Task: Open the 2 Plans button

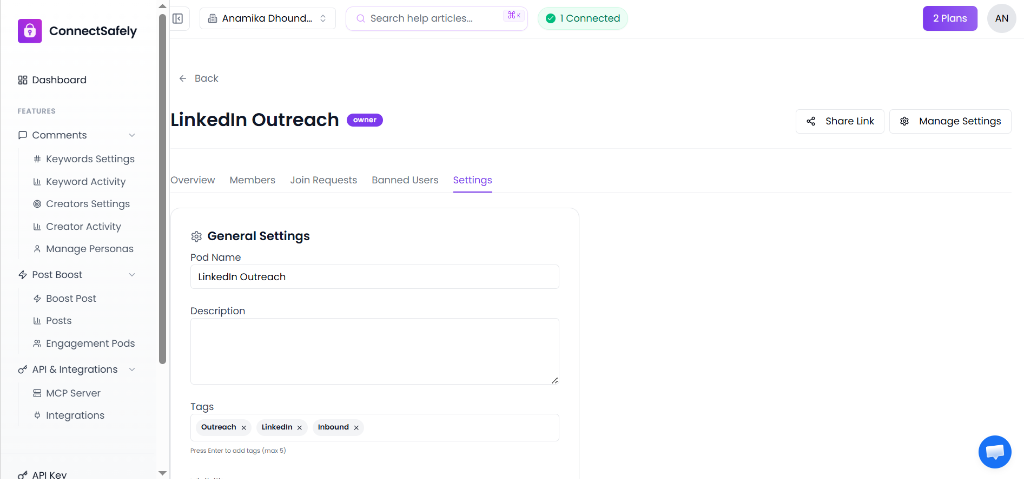Action: [950, 18]
